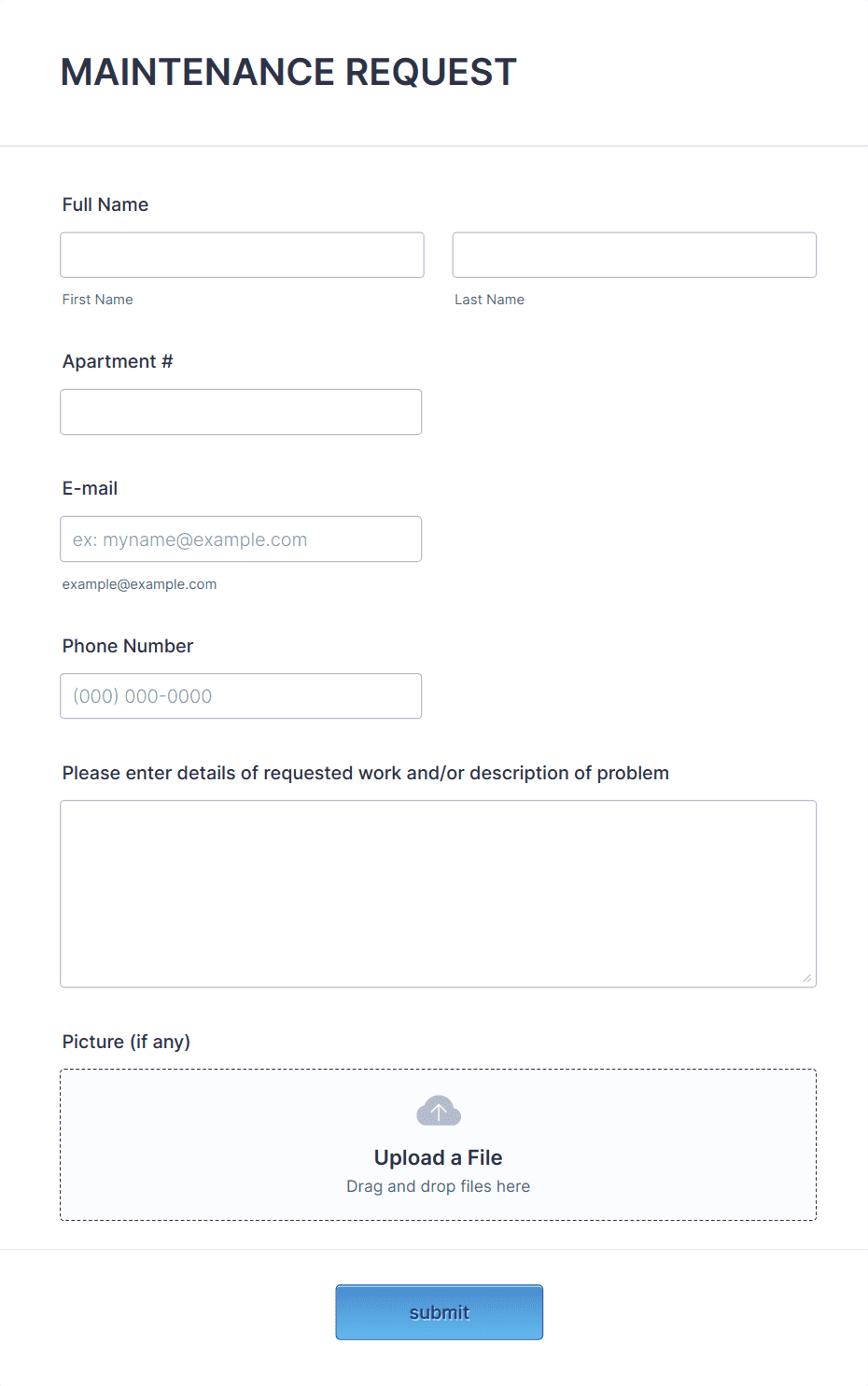Screen dimensions: 868x1386
Task: Focus the Phone Number input box
Action: 241,696
